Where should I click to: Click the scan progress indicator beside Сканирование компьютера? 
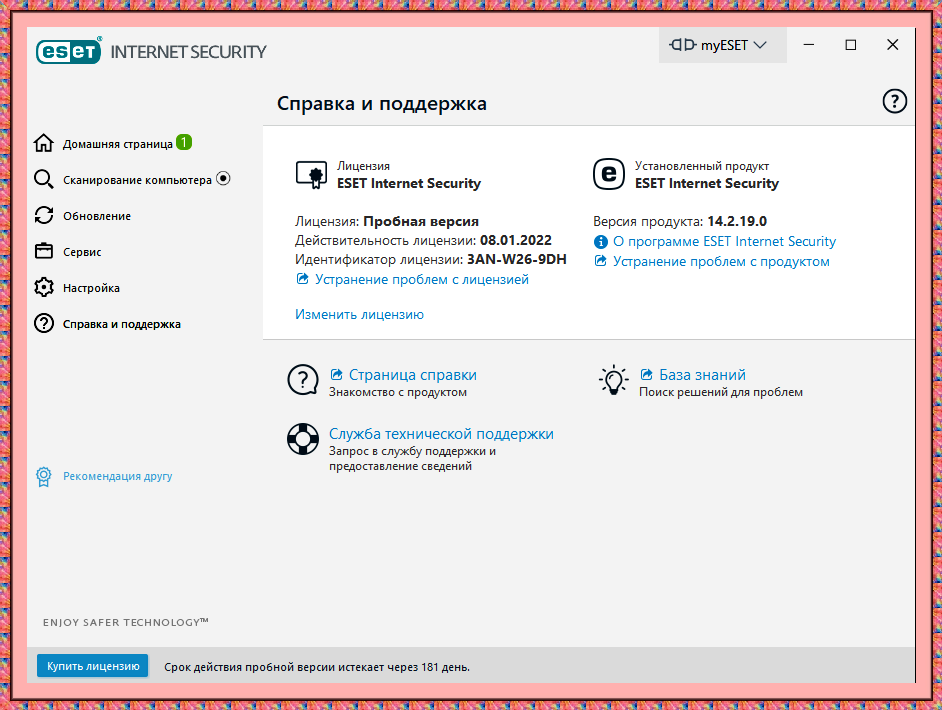coord(223,178)
